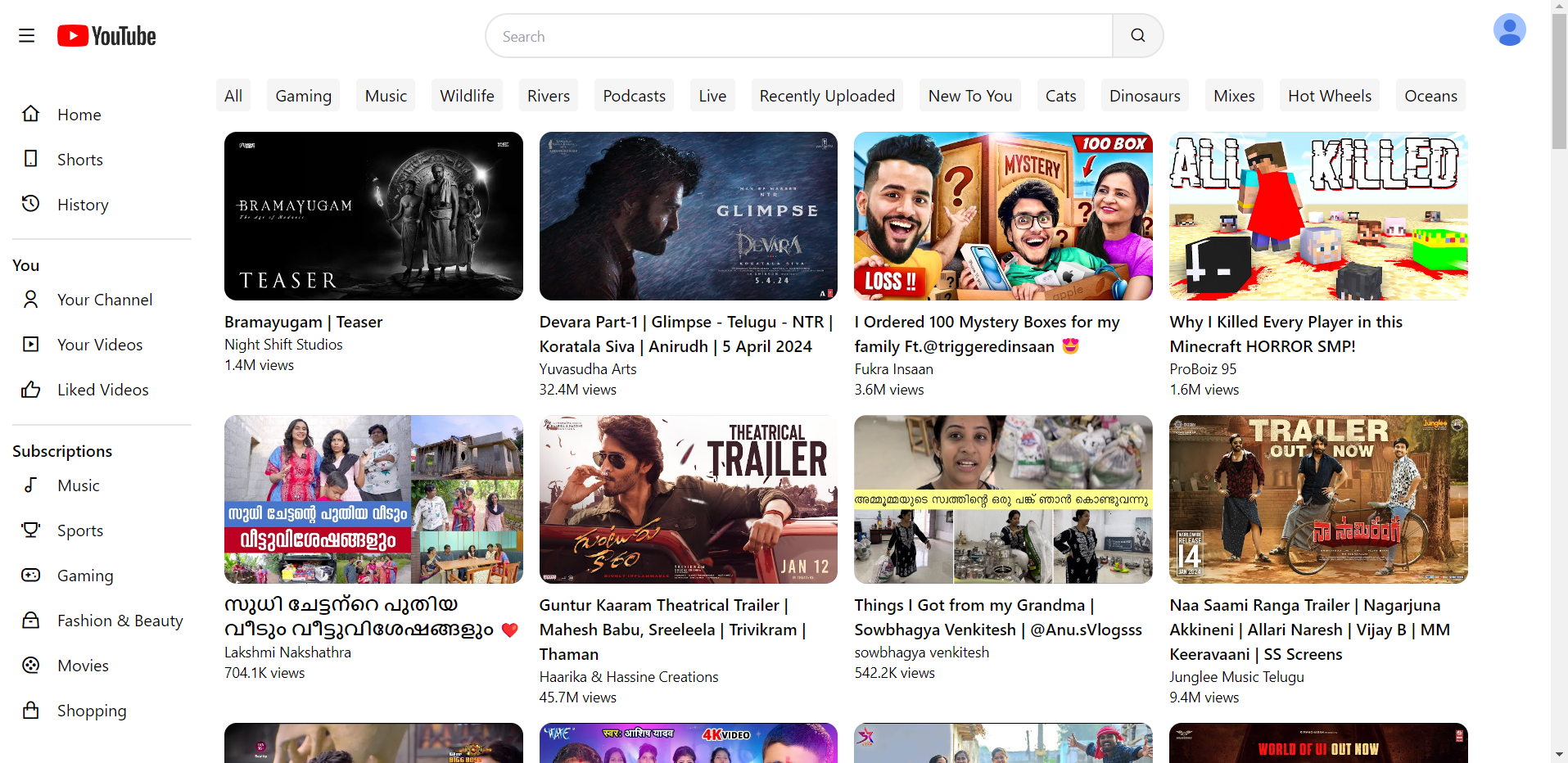Open the hamburger guide menu
The image size is (1568, 763).
27,36
